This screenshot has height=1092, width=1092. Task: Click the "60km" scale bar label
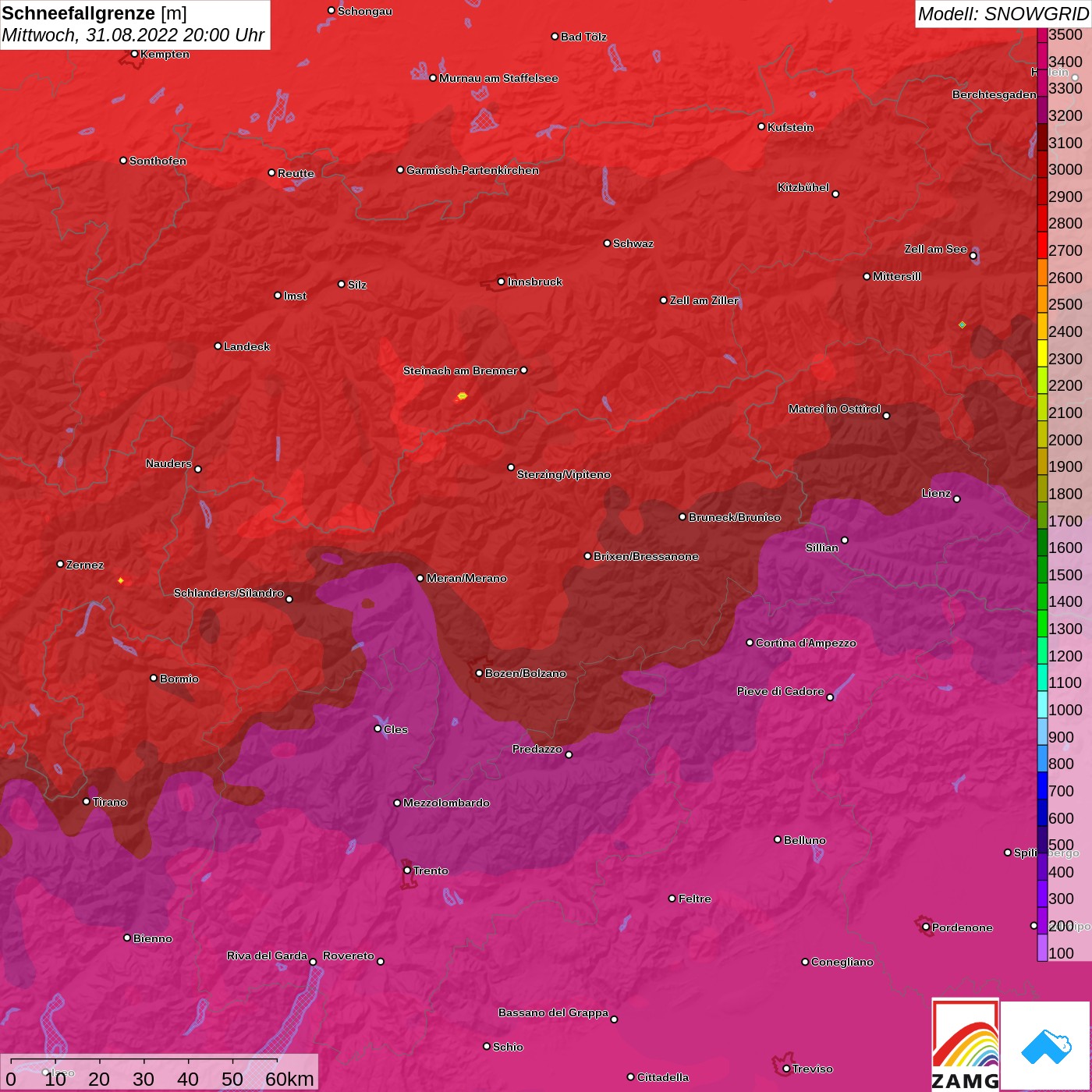click(289, 1079)
